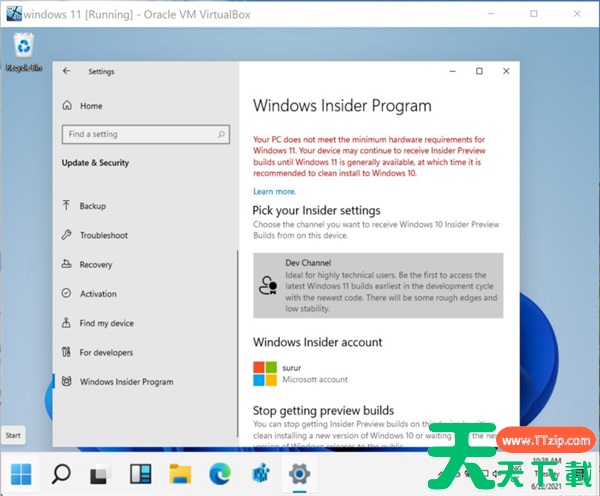Close the Settings window
The width and height of the screenshot is (600, 496).
click(506, 71)
